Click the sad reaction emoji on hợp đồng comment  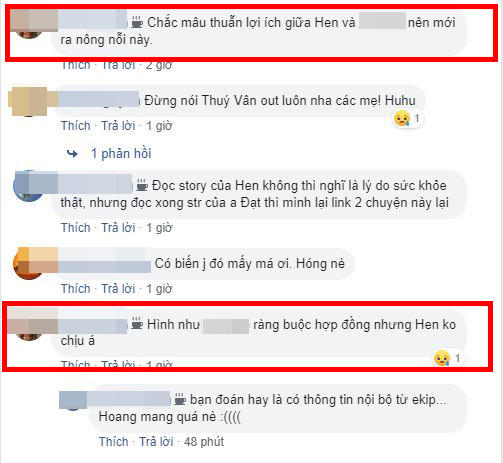(442, 358)
